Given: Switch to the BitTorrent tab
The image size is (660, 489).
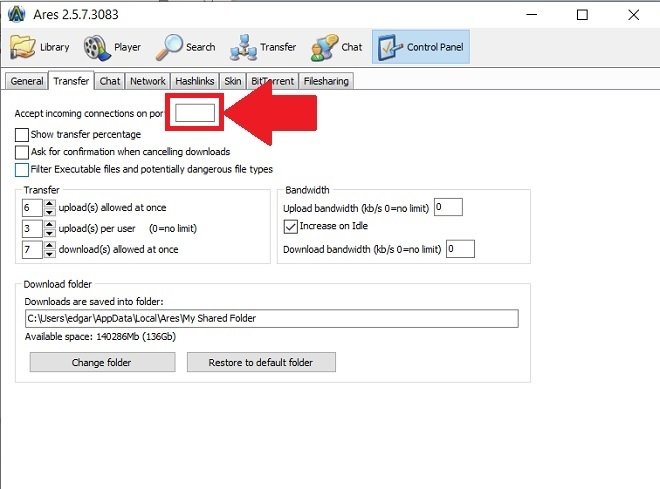Looking at the screenshot, I should (272, 81).
